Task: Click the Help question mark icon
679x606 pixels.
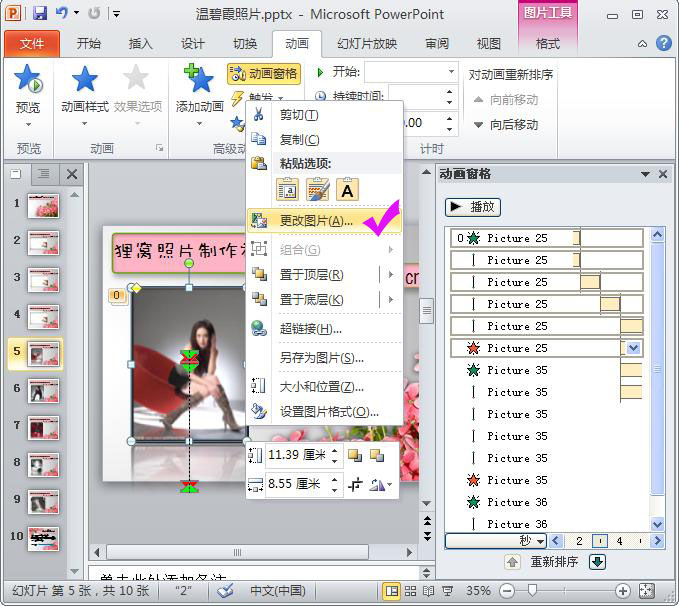Action: coord(663,43)
